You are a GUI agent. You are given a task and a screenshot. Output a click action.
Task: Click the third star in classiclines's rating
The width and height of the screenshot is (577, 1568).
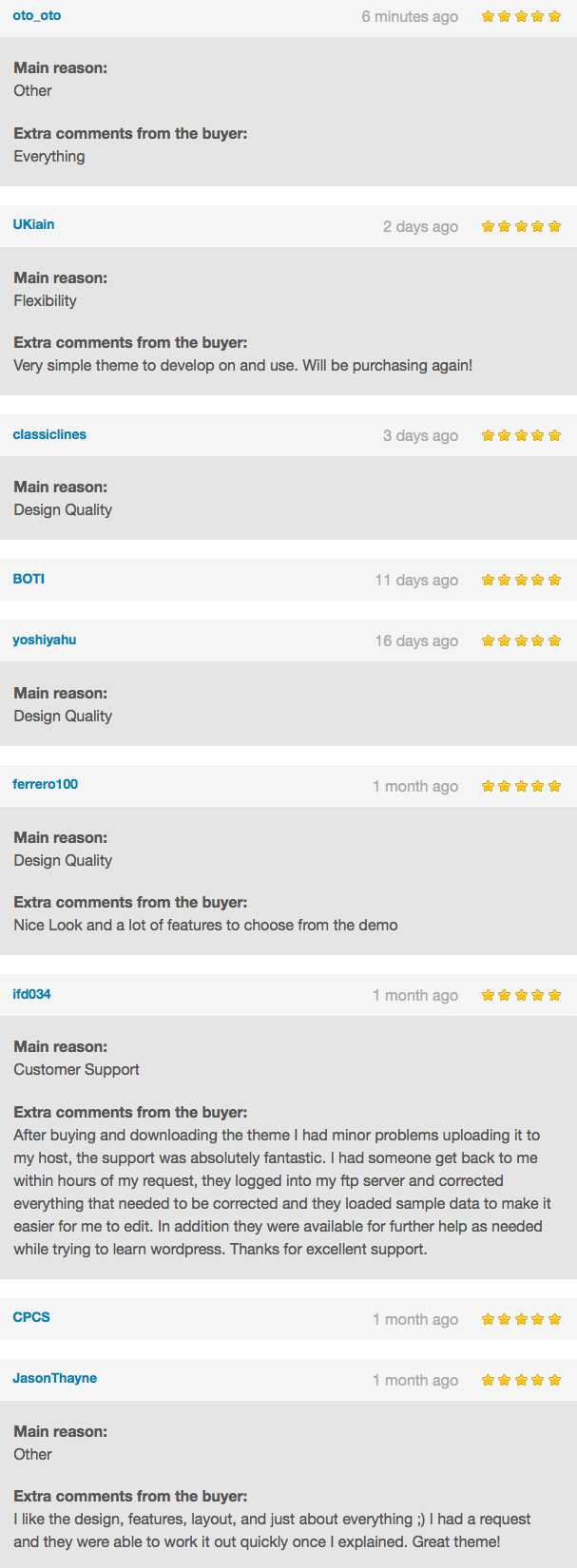521,434
